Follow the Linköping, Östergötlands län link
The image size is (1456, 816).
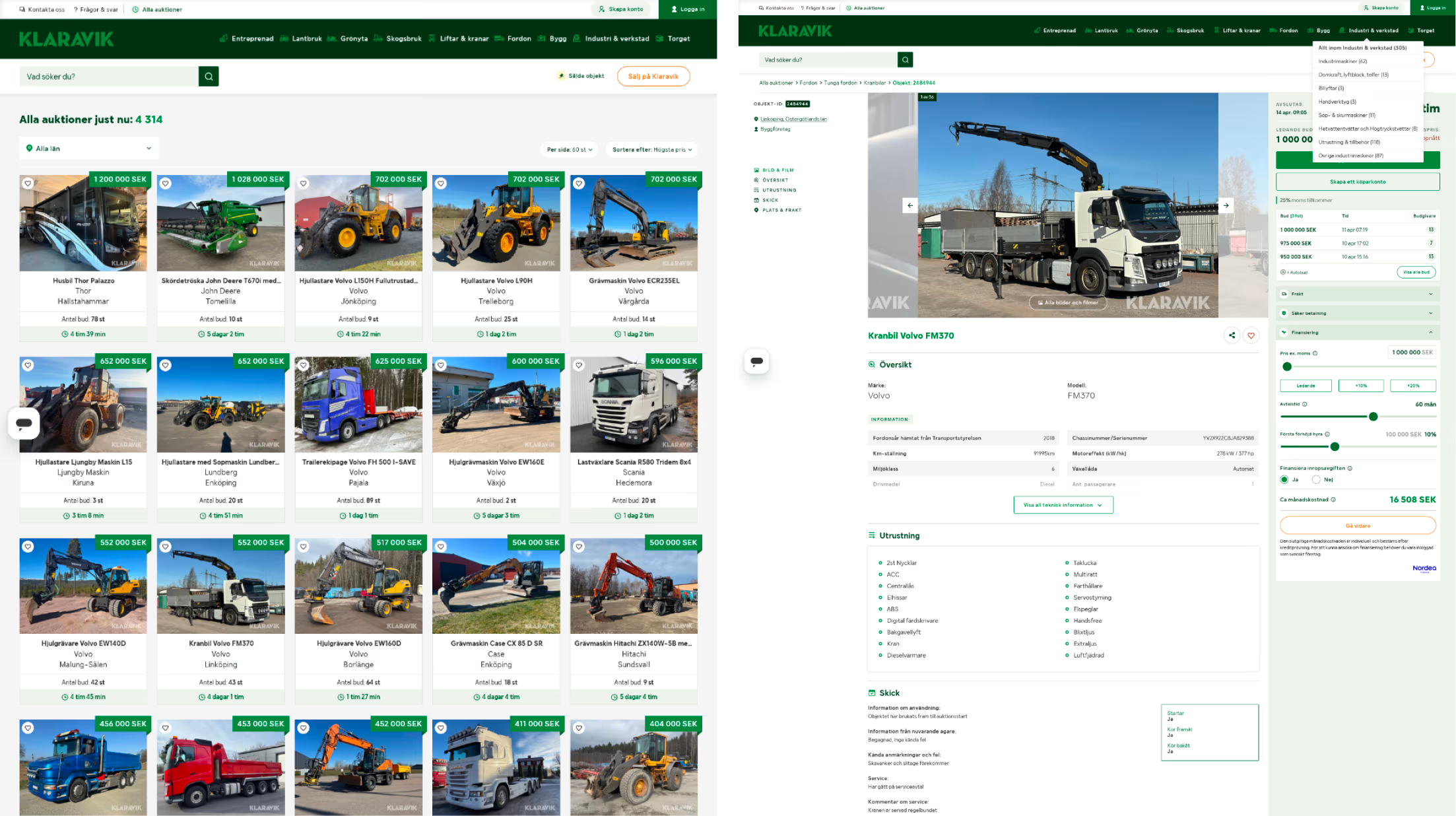[793, 119]
